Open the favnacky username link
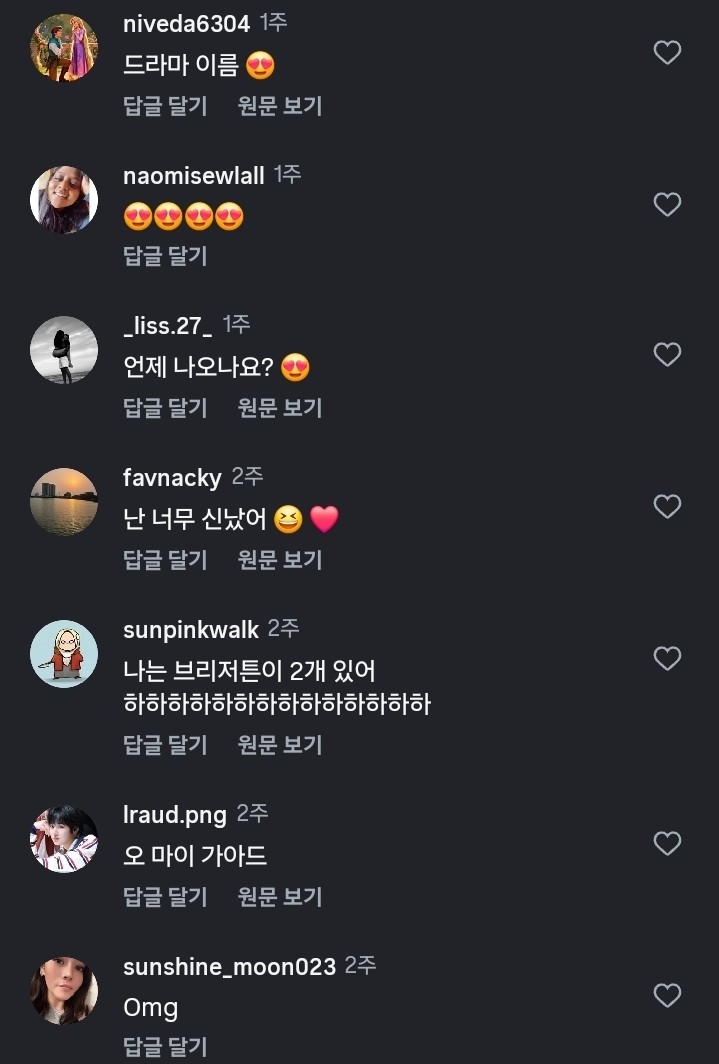Image resolution: width=719 pixels, height=1064 pixels. [x=172, y=478]
